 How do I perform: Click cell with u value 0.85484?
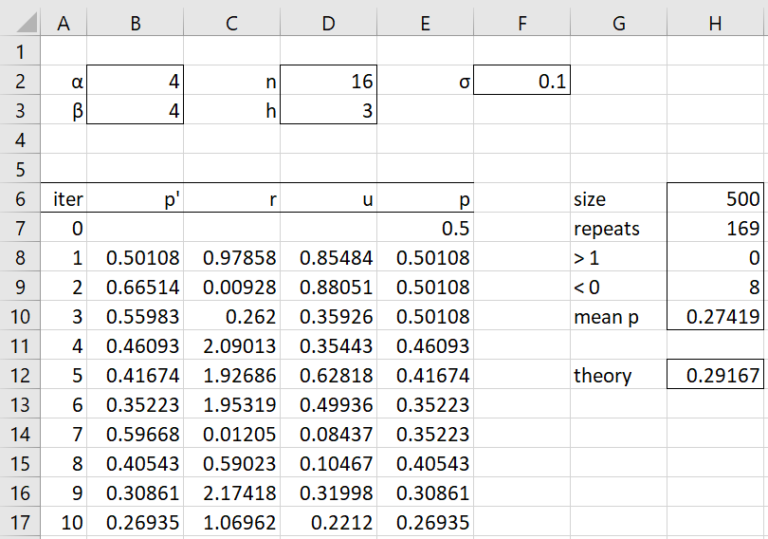click(329, 257)
